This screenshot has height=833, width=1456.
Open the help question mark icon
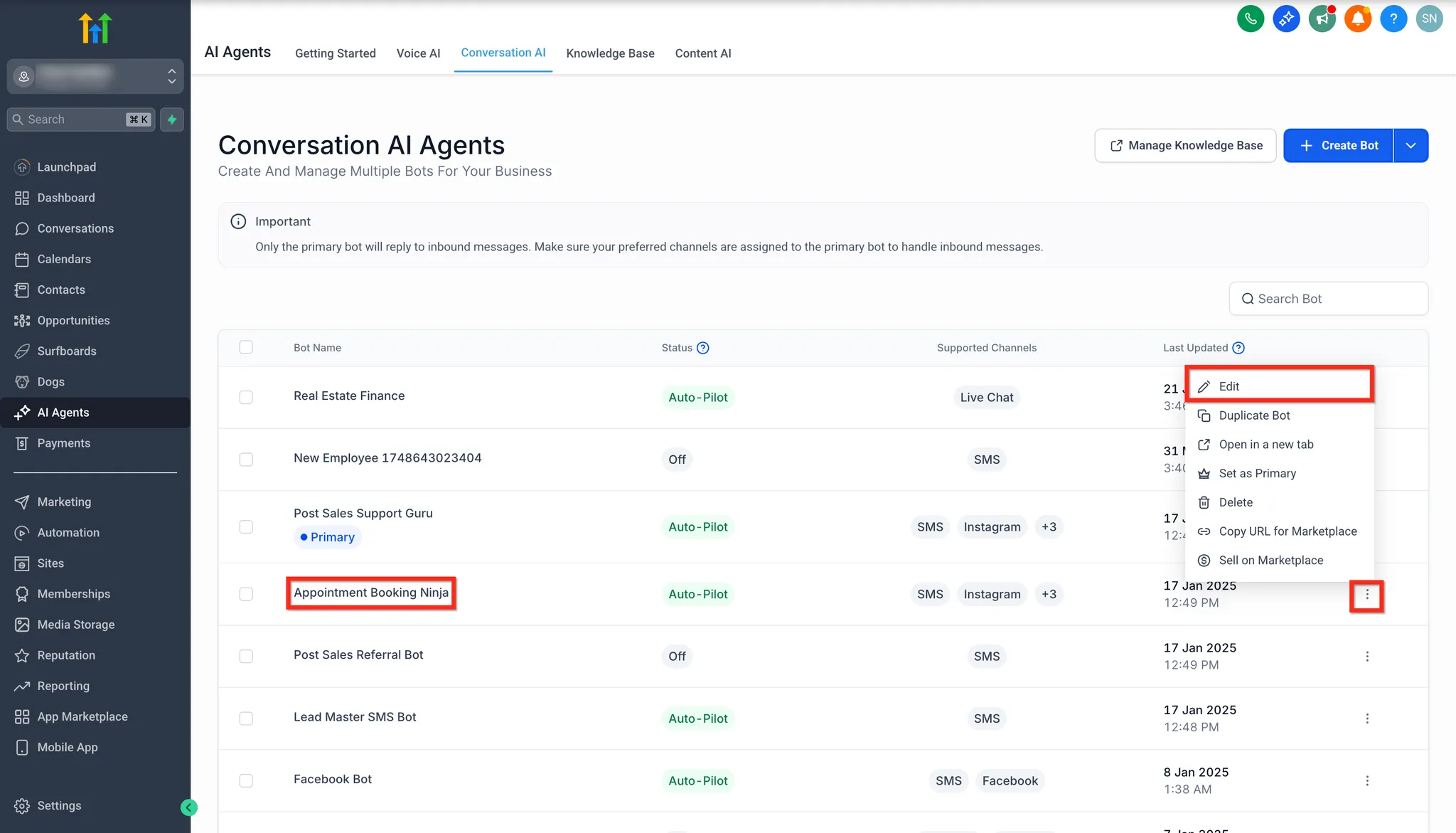click(x=1393, y=18)
